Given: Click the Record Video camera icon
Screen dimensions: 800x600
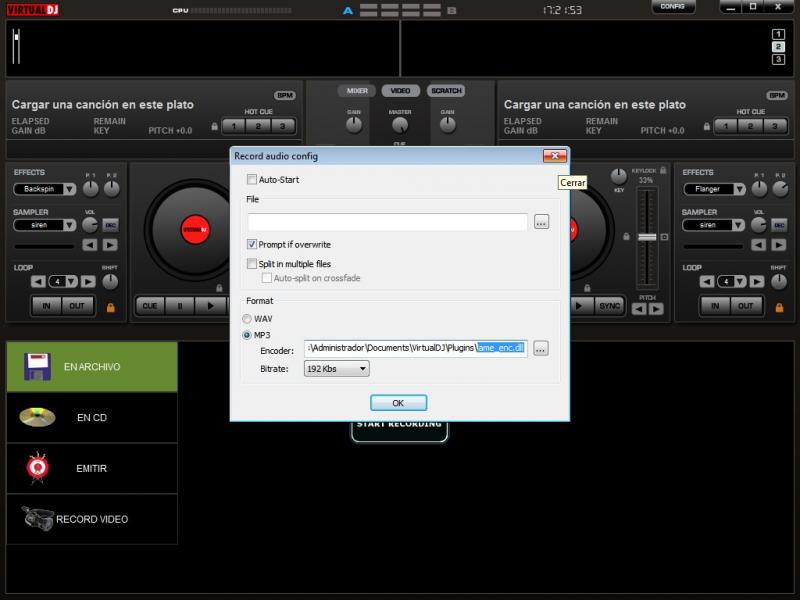Looking at the screenshot, I should (x=37, y=518).
